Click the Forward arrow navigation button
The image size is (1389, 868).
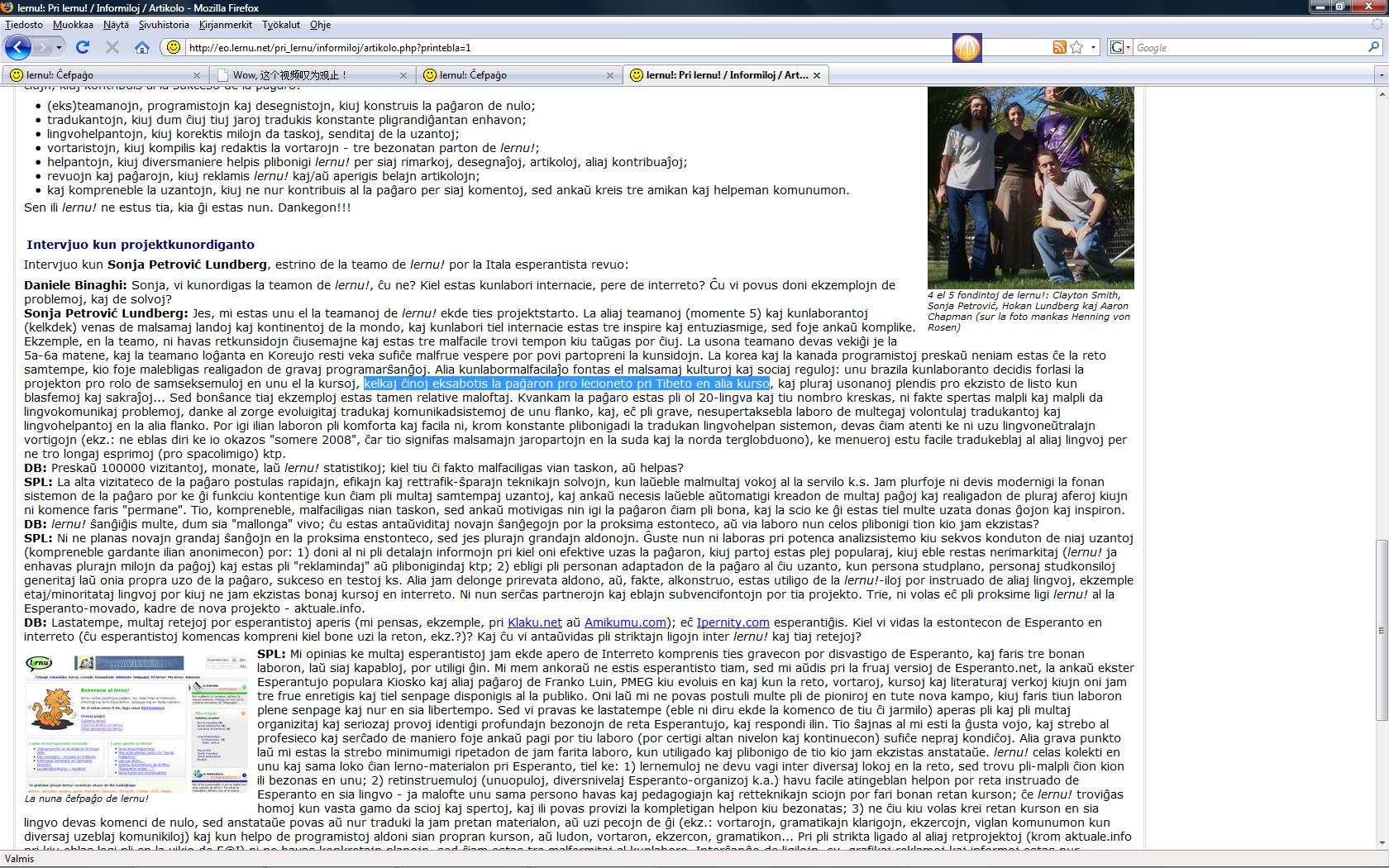coord(43,47)
